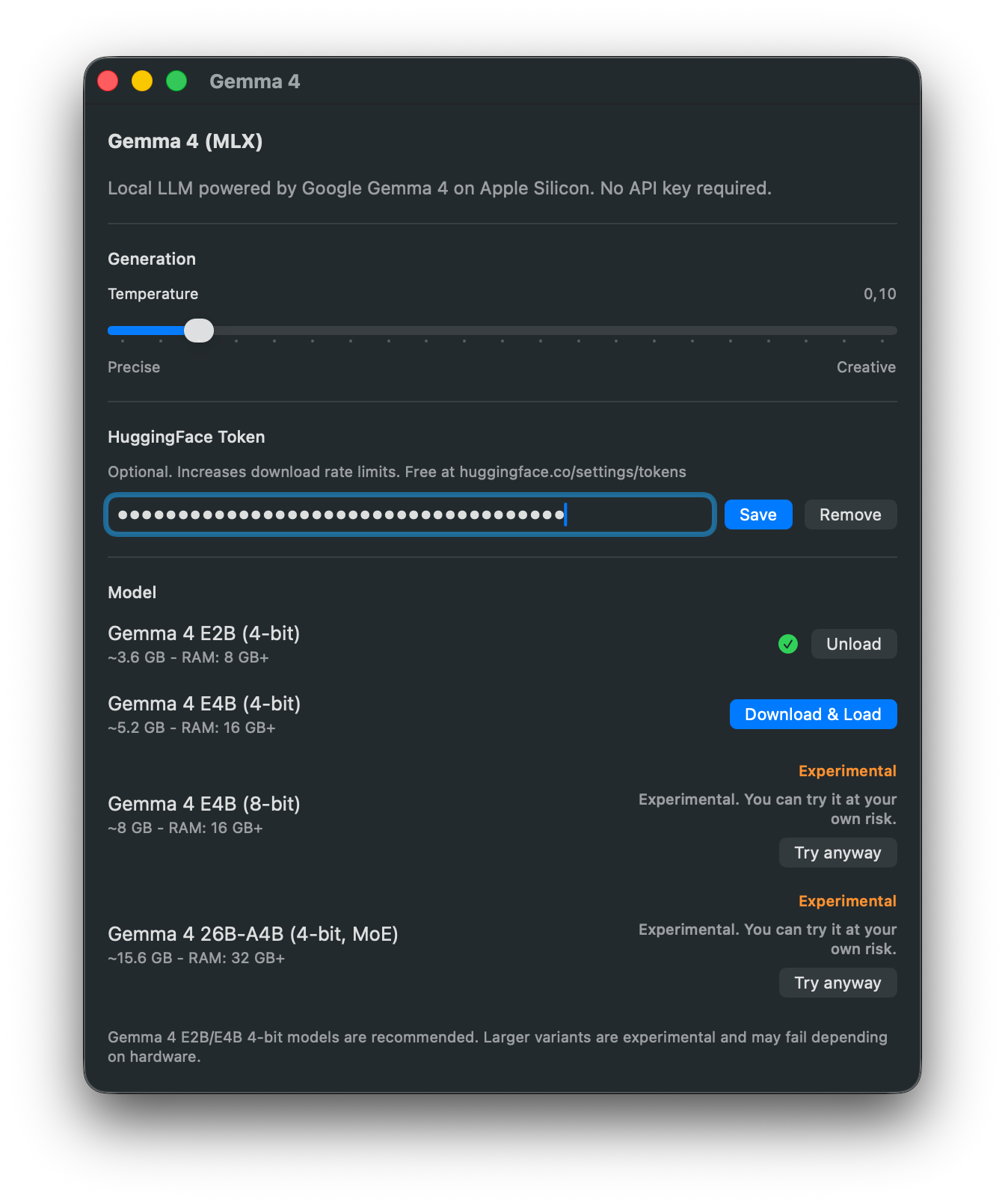Image resolution: width=1005 pixels, height=1204 pixels.
Task: Click the Gemma 4 window title
Action: click(x=254, y=82)
